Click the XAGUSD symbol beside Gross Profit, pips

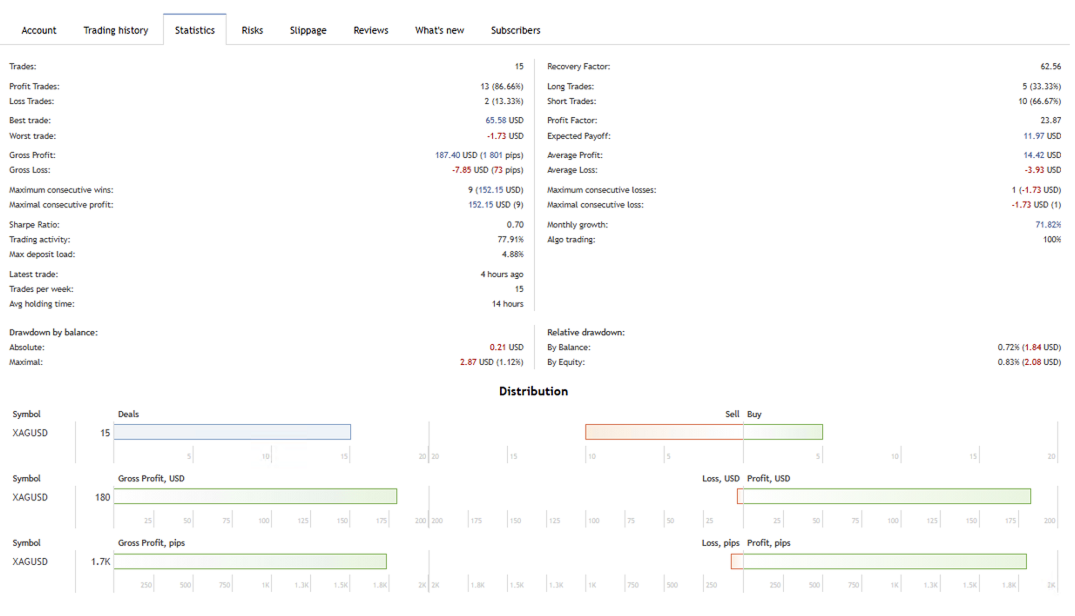point(30,562)
